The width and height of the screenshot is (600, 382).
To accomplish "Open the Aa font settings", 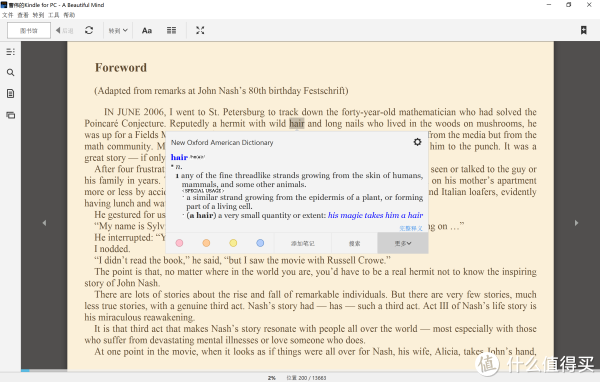I will pyautogui.click(x=147, y=30).
